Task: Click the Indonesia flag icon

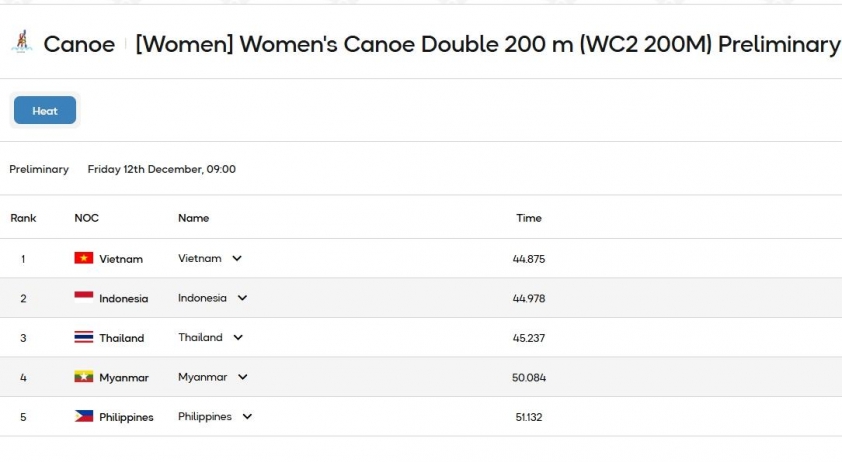Action: [84, 298]
